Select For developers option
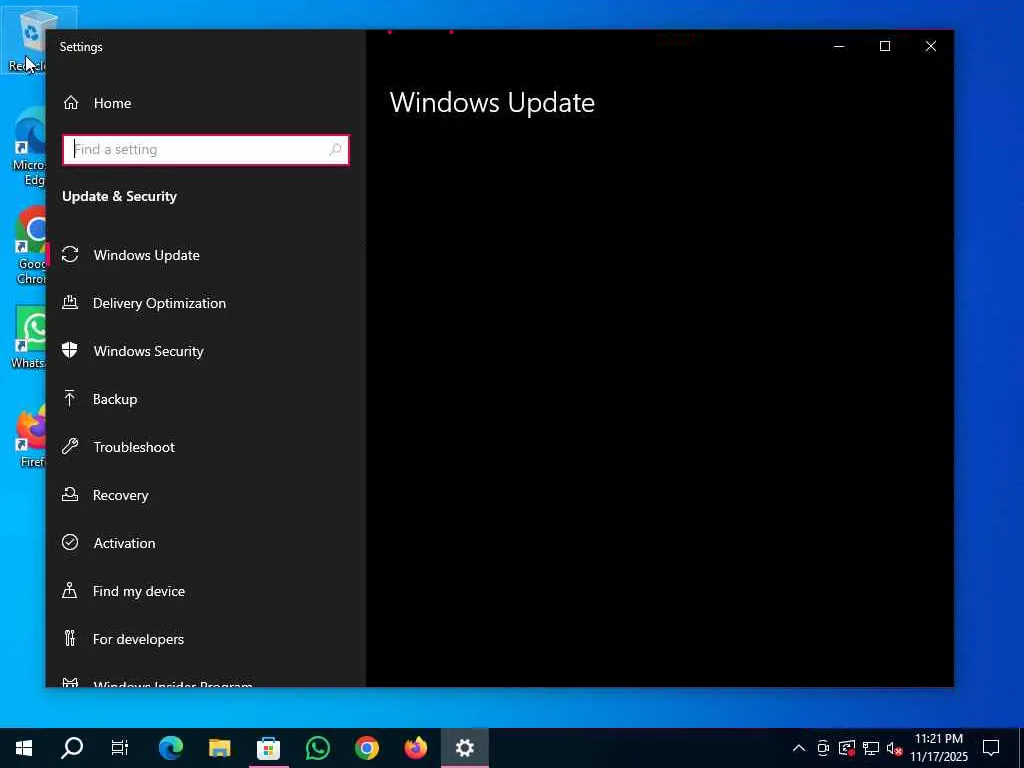This screenshot has width=1024, height=768. click(206, 639)
